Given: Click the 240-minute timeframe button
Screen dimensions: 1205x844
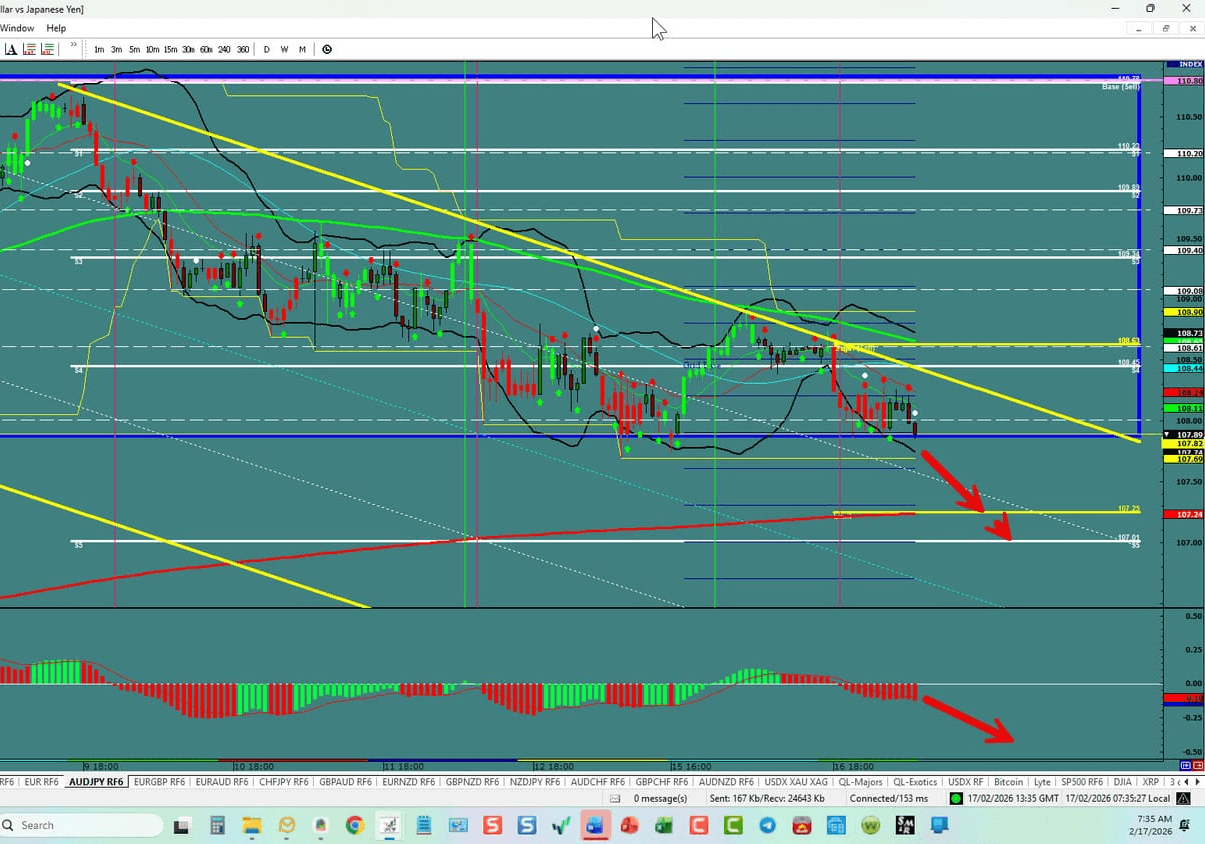Looking at the screenshot, I should 224,49.
